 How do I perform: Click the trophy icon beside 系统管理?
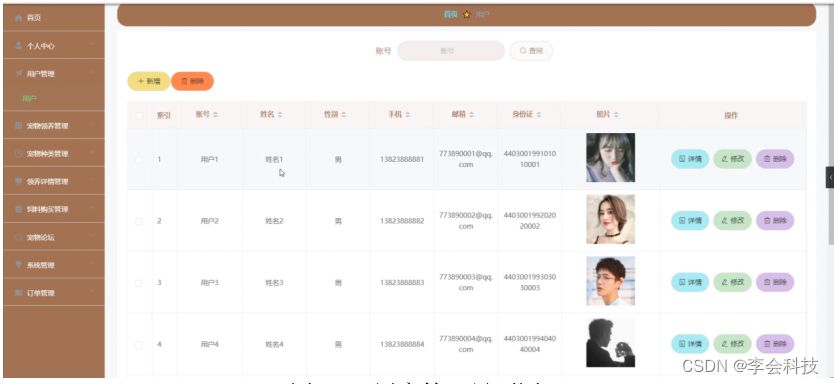(19, 265)
